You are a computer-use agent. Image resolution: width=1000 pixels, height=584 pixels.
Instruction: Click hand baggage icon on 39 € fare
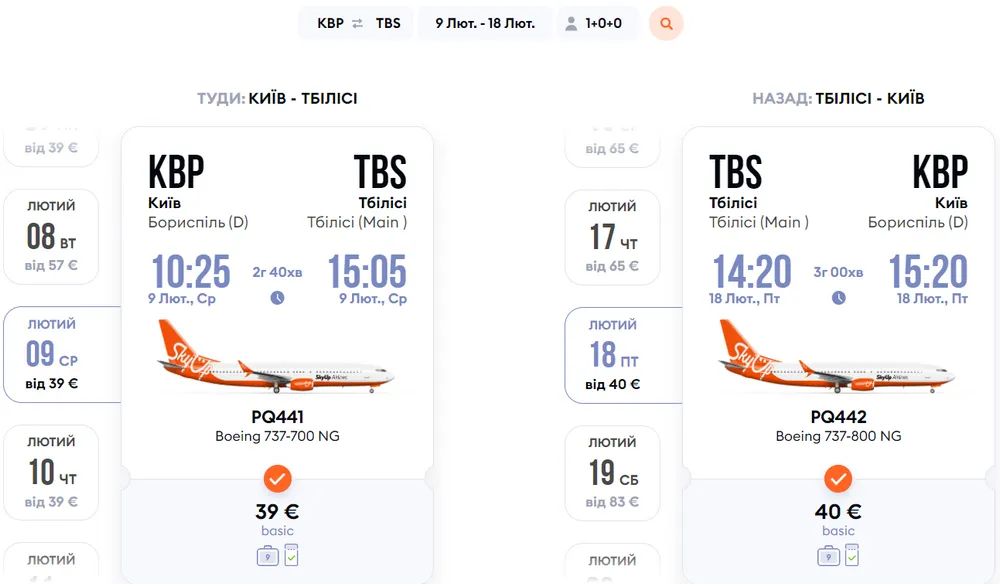click(x=267, y=556)
